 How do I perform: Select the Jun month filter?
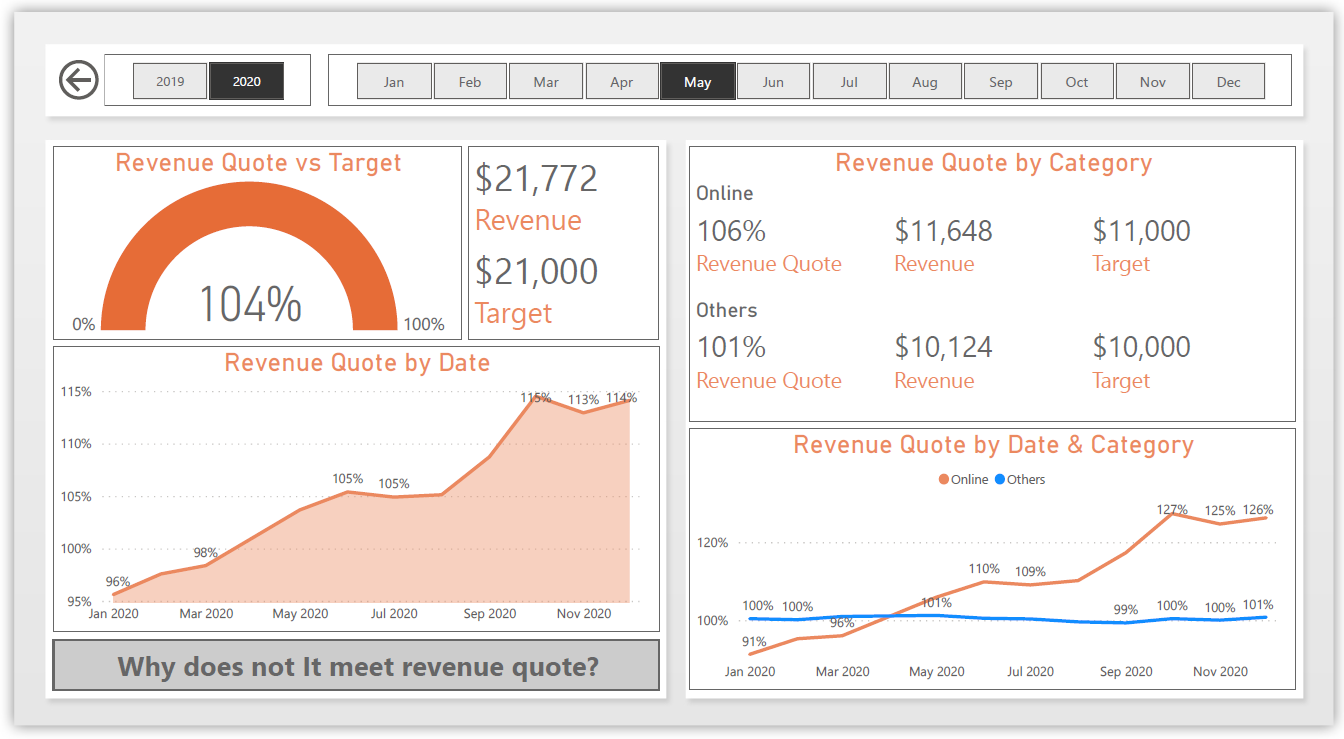(x=773, y=81)
